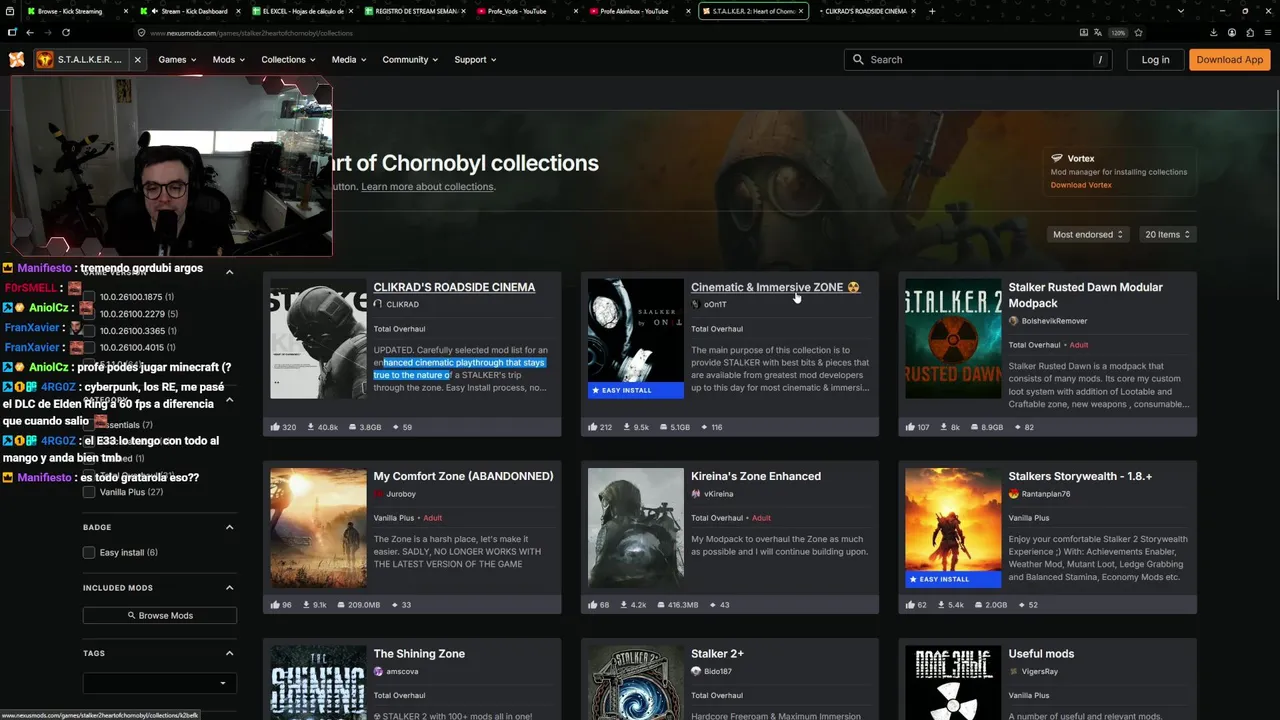Click download icon on Stalkers Storywealth card

click(939, 605)
